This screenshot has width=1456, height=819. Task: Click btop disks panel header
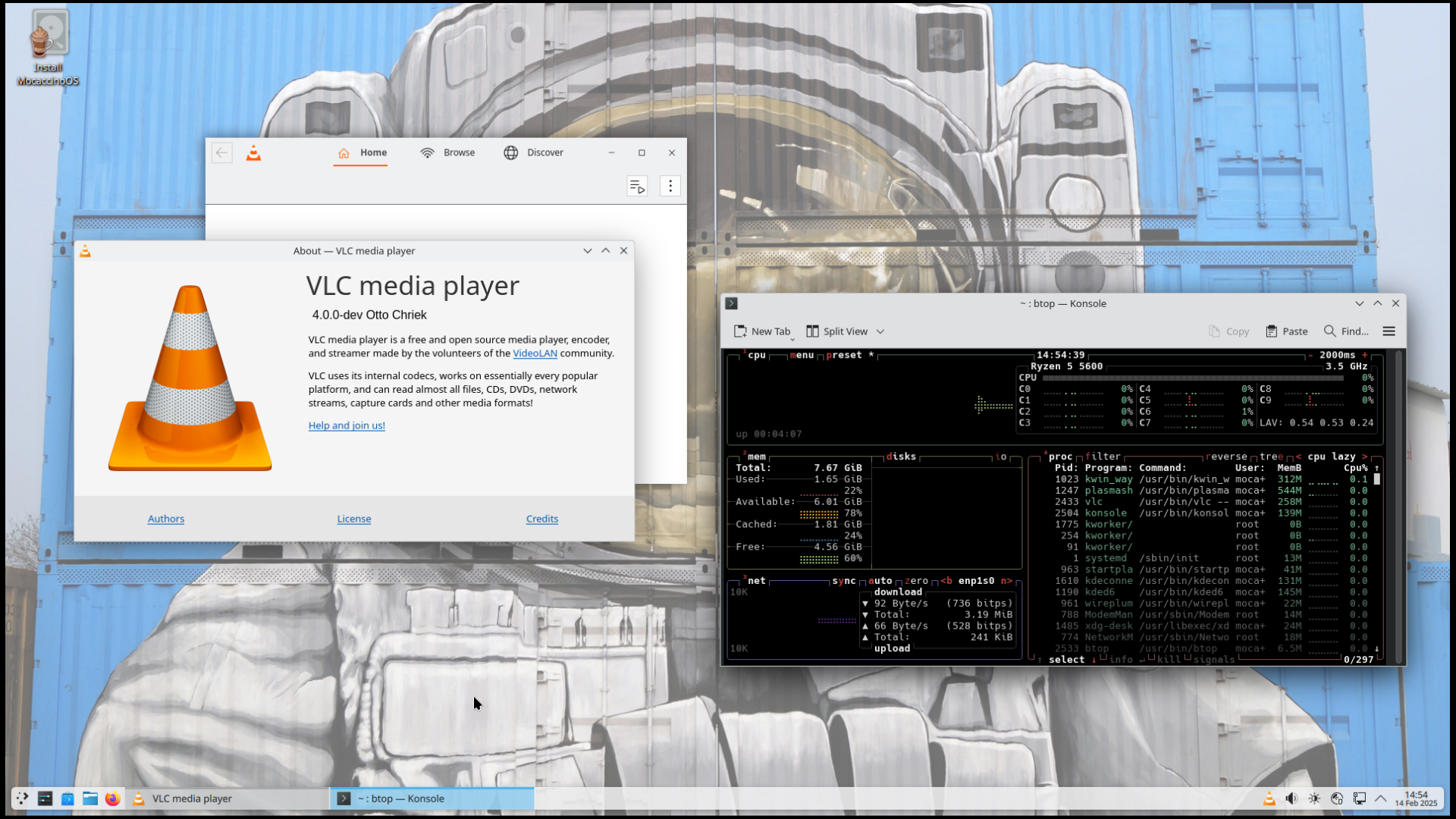901,457
